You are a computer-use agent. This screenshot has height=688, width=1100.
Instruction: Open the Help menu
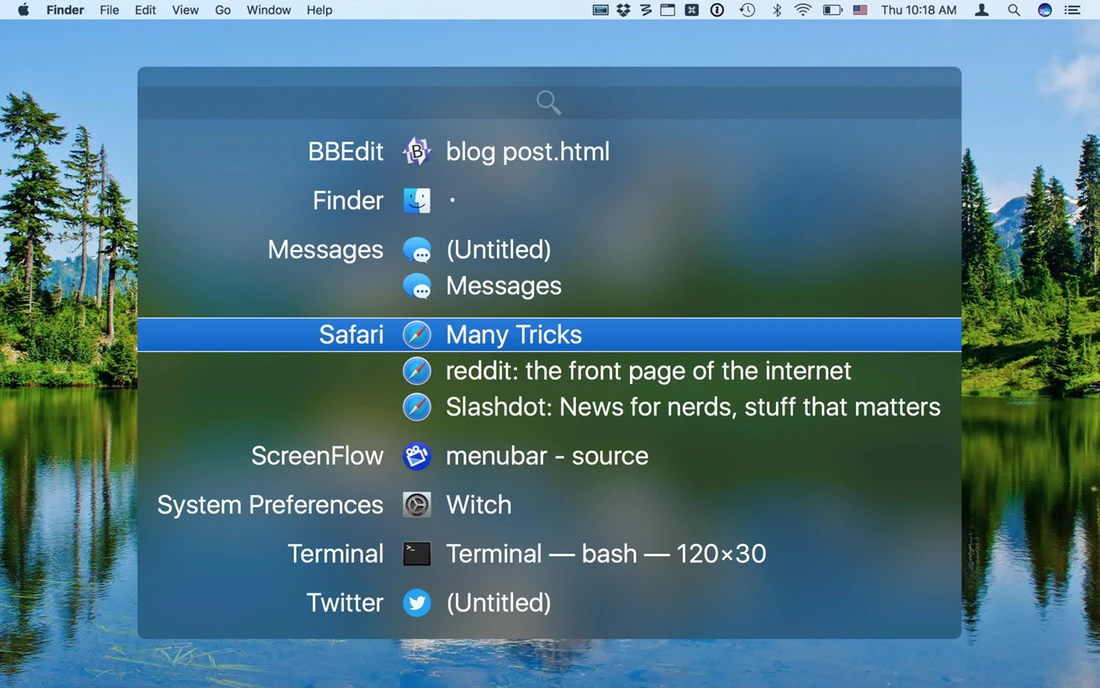click(x=319, y=10)
